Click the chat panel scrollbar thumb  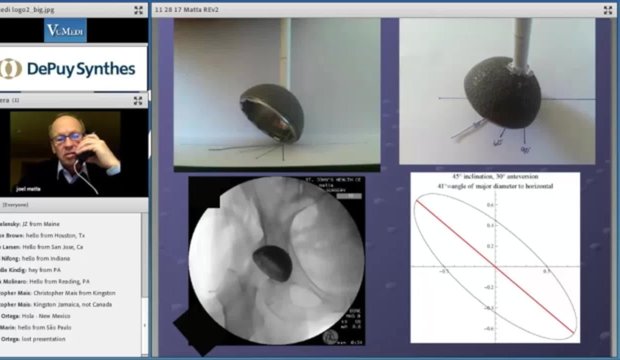pyautogui.click(x=145, y=256)
